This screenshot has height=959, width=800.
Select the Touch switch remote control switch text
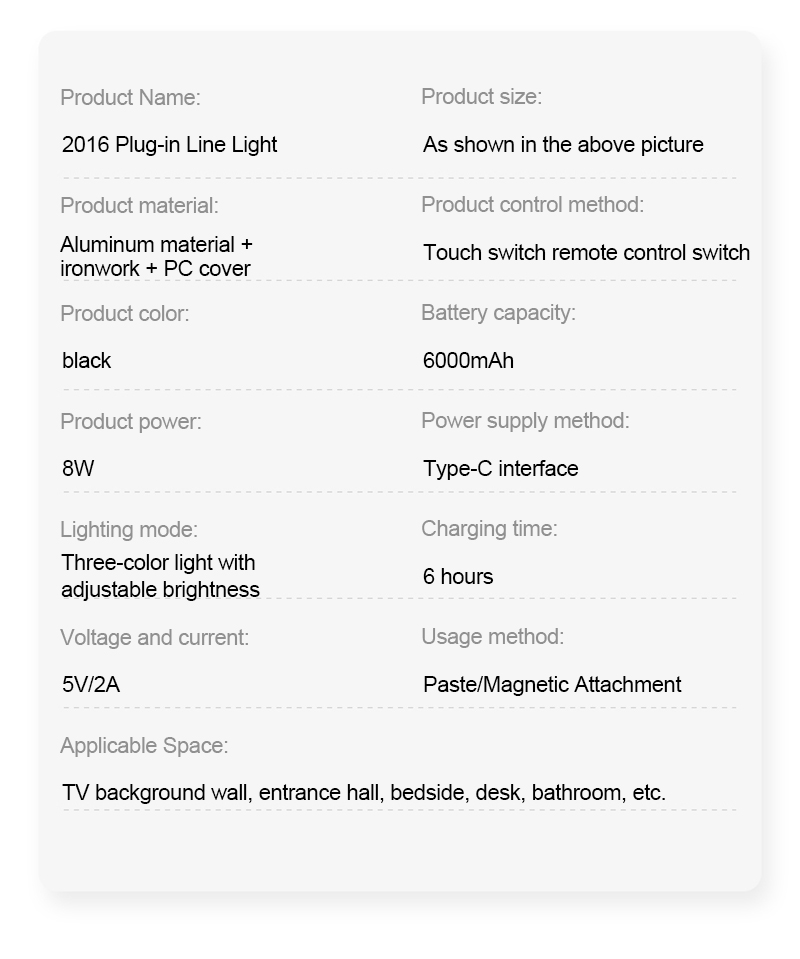(x=586, y=253)
